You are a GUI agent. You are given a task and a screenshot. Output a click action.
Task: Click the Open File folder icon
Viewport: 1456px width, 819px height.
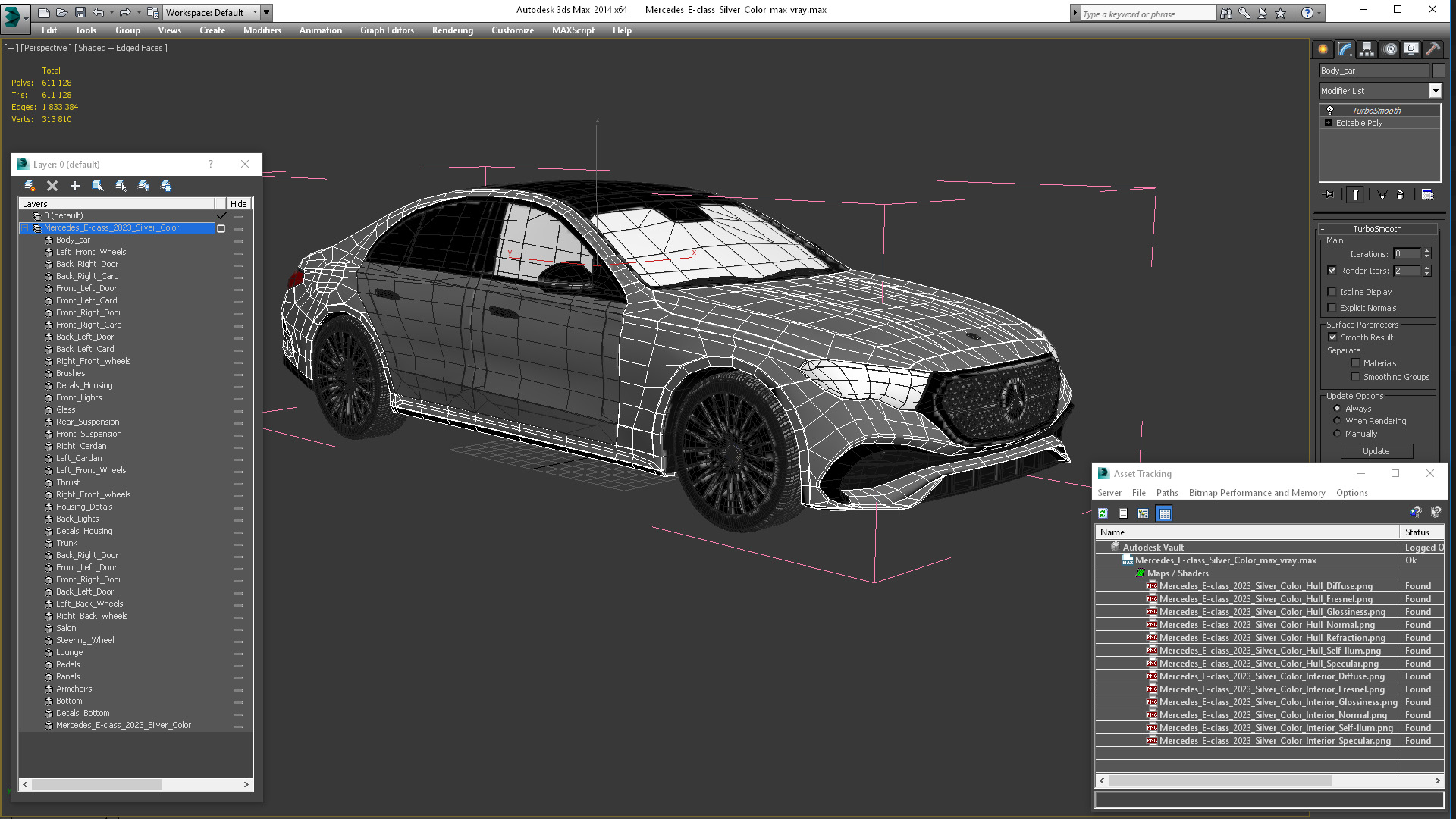pos(62,13)
